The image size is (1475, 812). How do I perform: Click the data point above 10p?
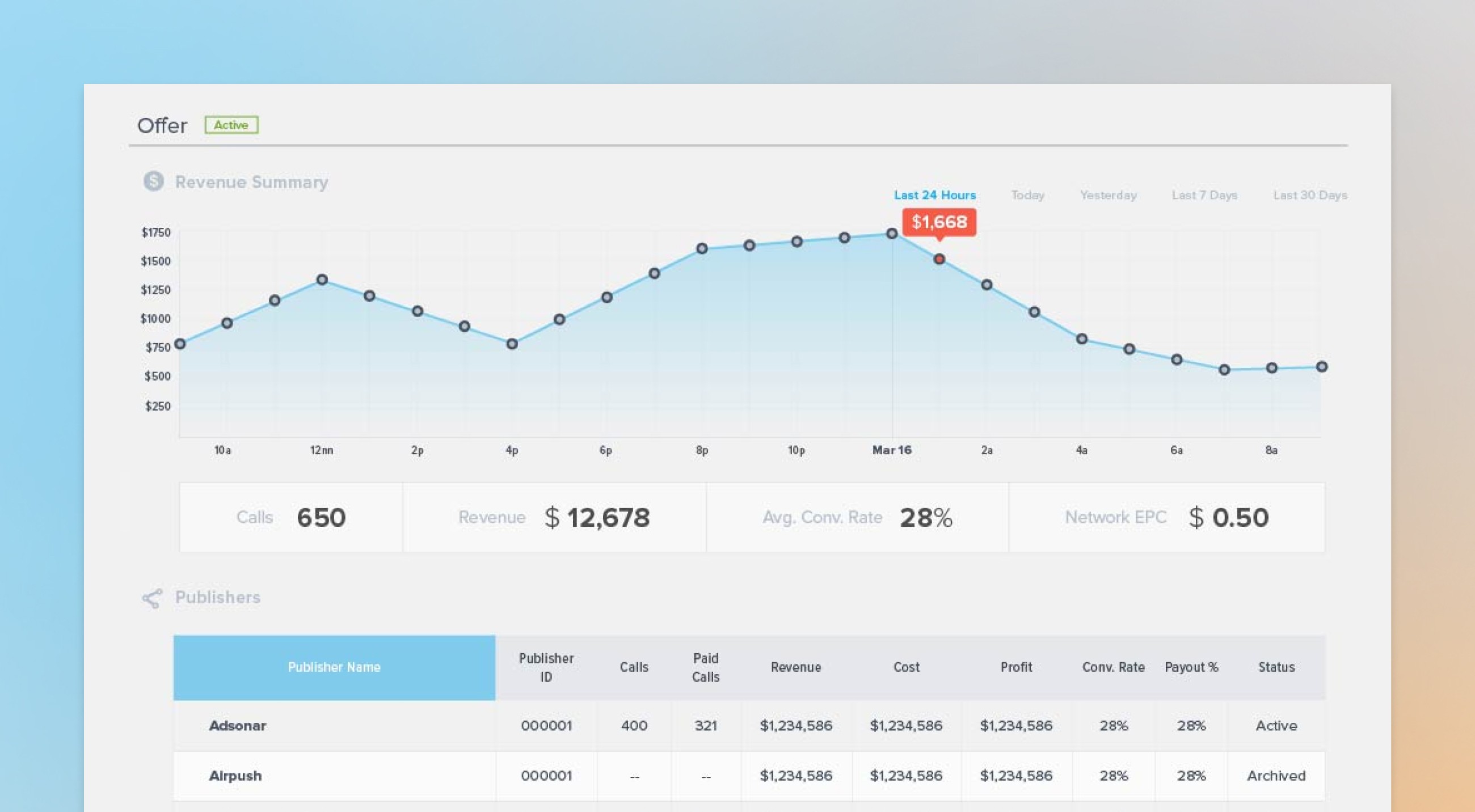click(796, 242)
